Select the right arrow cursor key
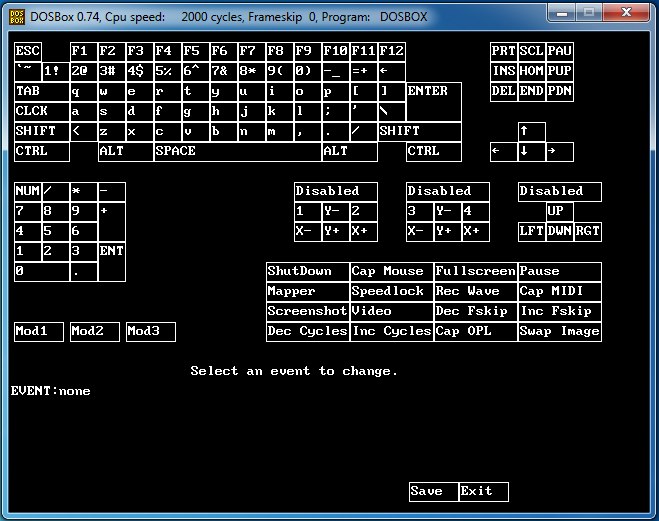This screenshot has height=521, width=659. coord(560,152)
